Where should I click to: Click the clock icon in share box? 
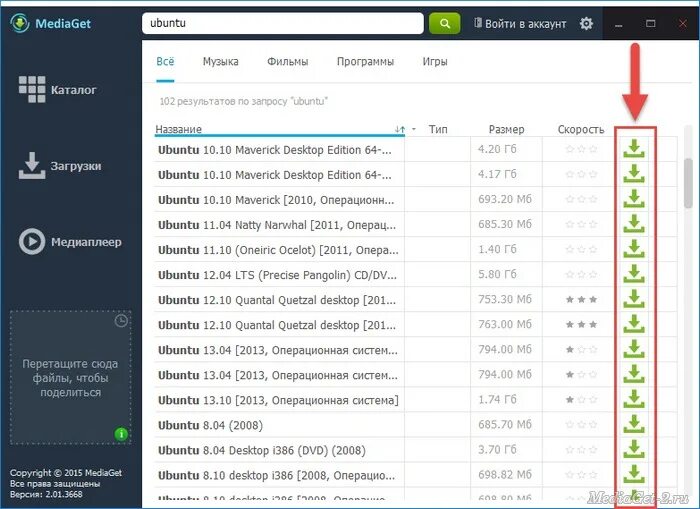pos(121,321)
